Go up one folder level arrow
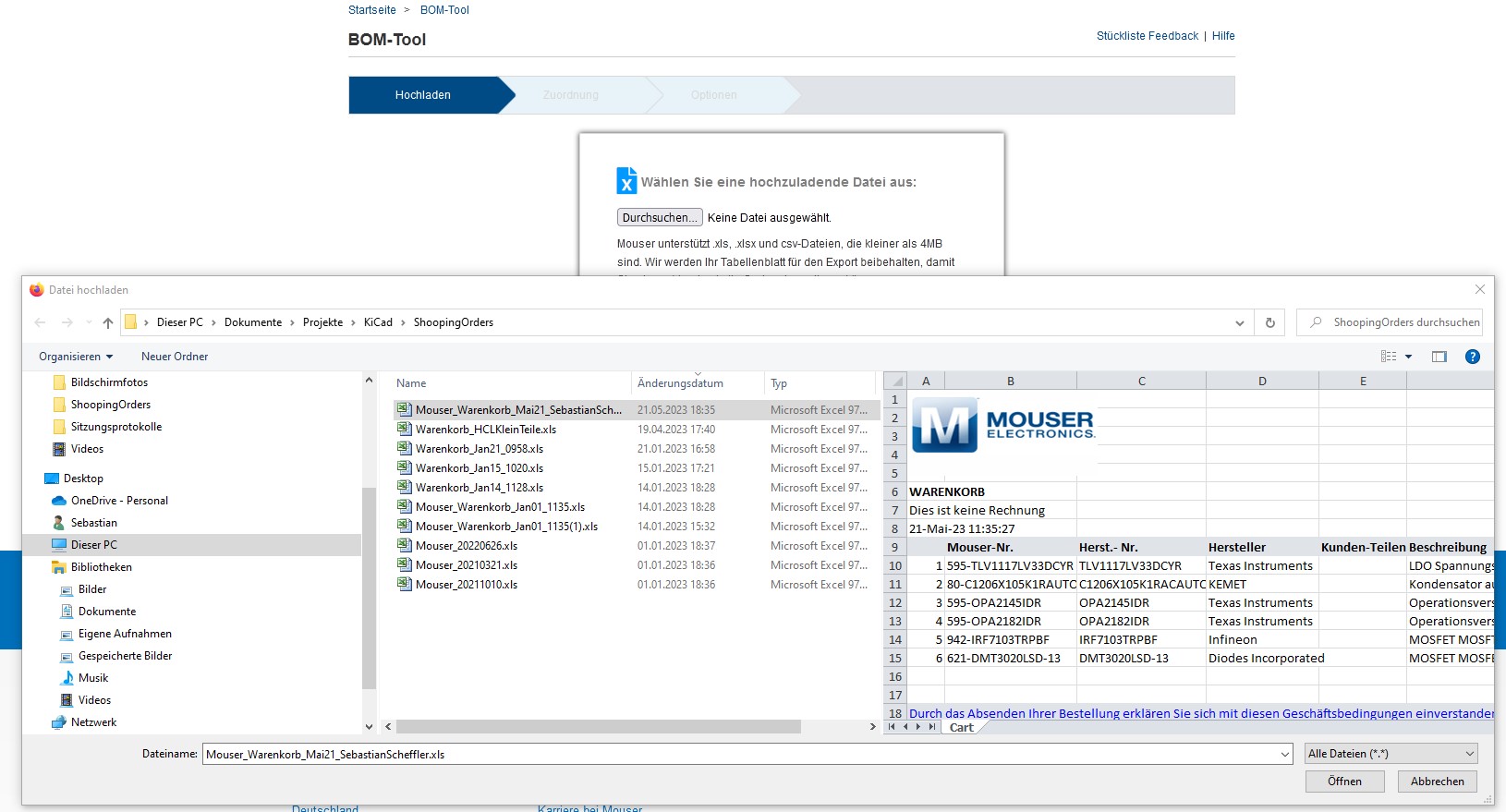 [x=108, y=322]
